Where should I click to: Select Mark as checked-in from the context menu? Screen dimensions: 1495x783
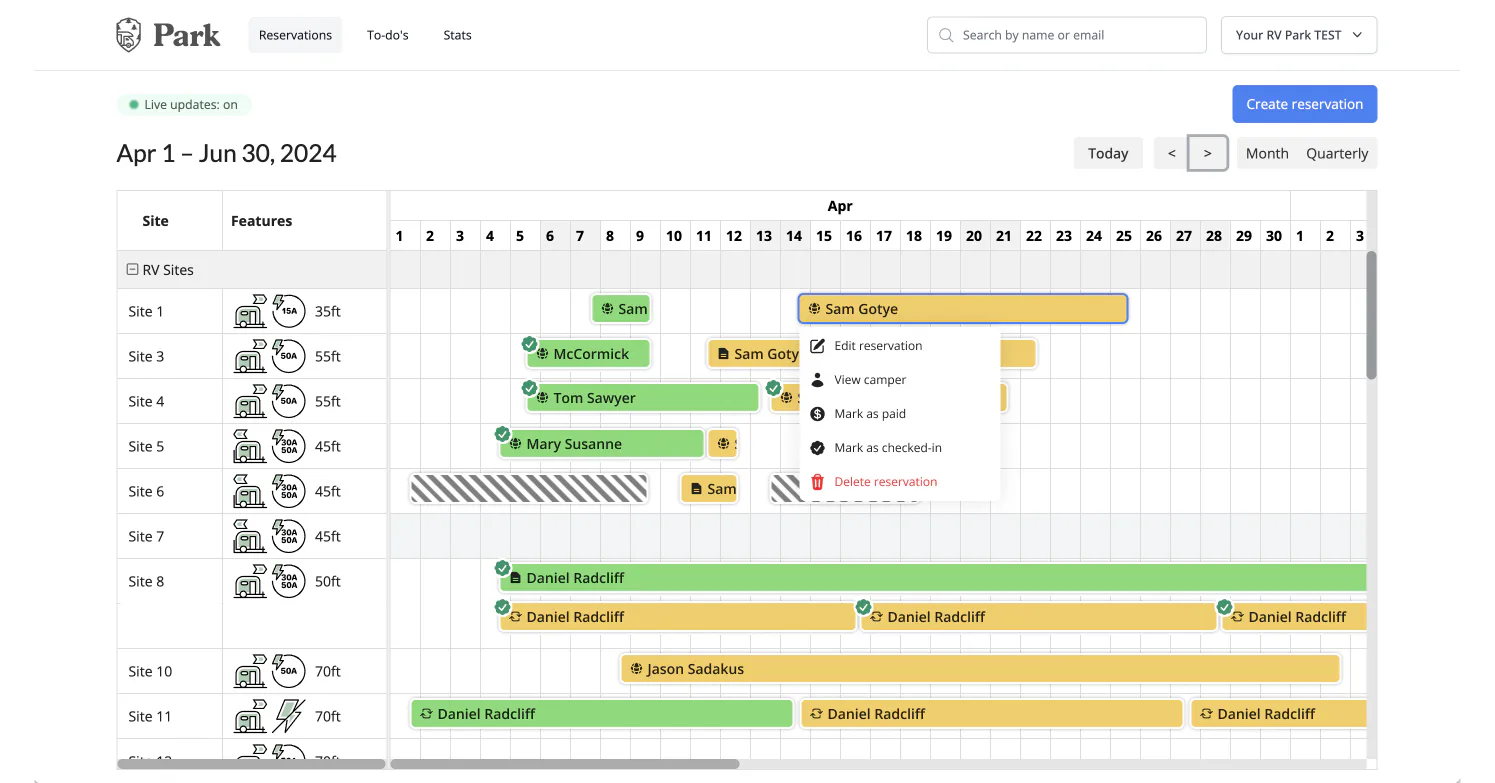coord(888,447)
